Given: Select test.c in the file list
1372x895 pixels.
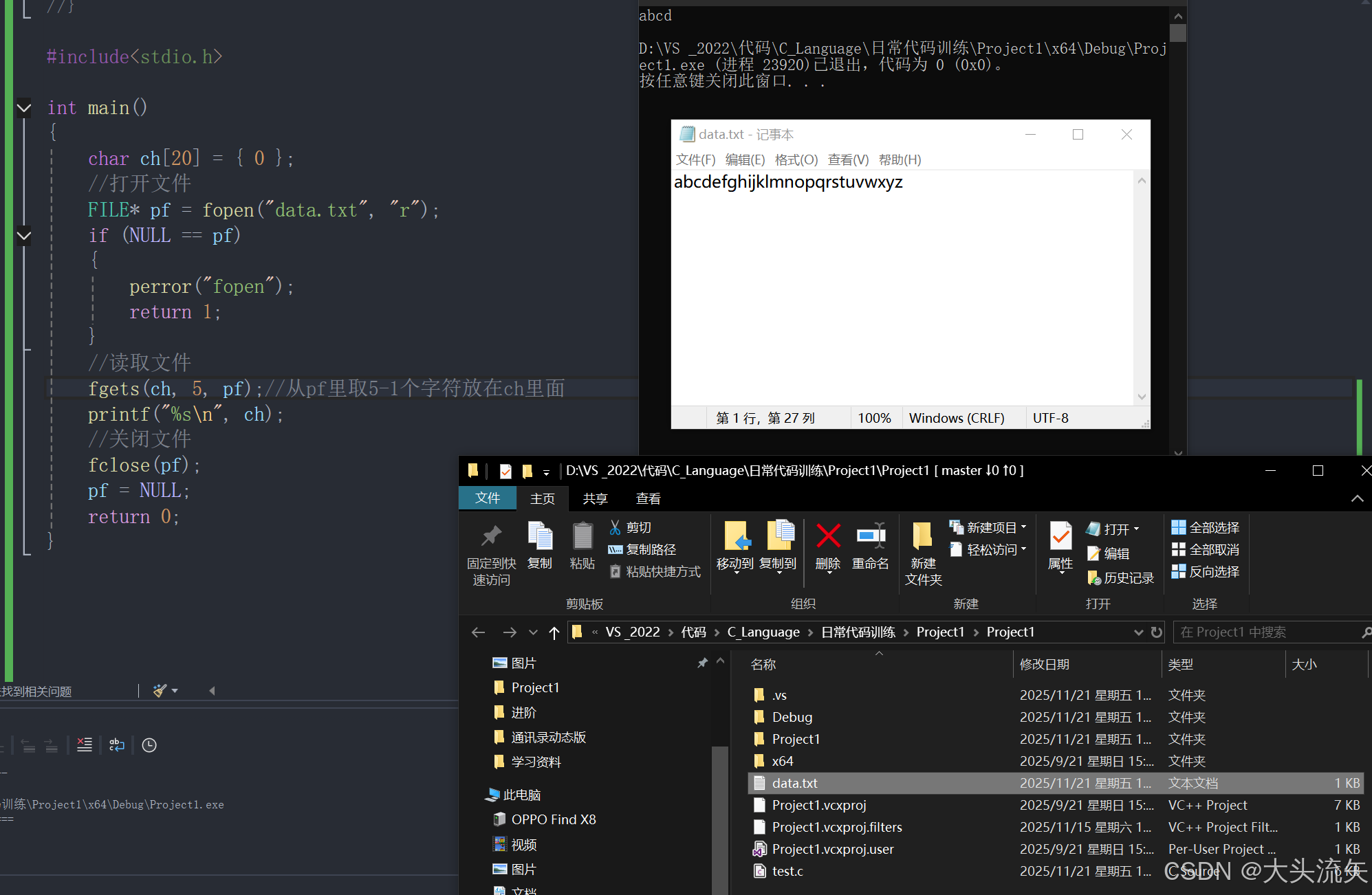Looking at the screenshot, I should coord(787,871).
